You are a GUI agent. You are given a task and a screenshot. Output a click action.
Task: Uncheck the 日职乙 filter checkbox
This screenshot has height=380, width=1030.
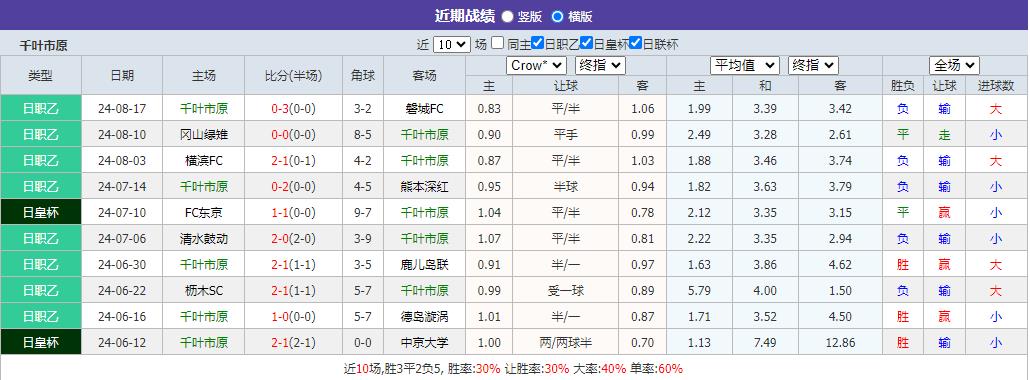click(x=537, y=43)
